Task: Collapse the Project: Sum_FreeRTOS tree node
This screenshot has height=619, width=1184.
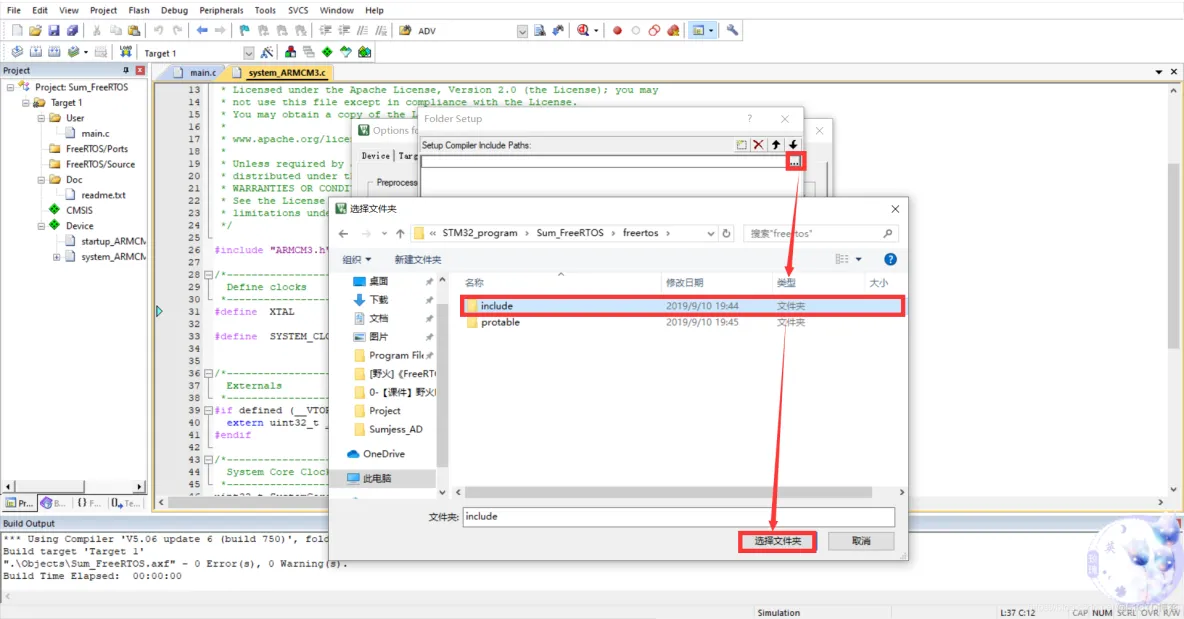Action: click(11, 88)
